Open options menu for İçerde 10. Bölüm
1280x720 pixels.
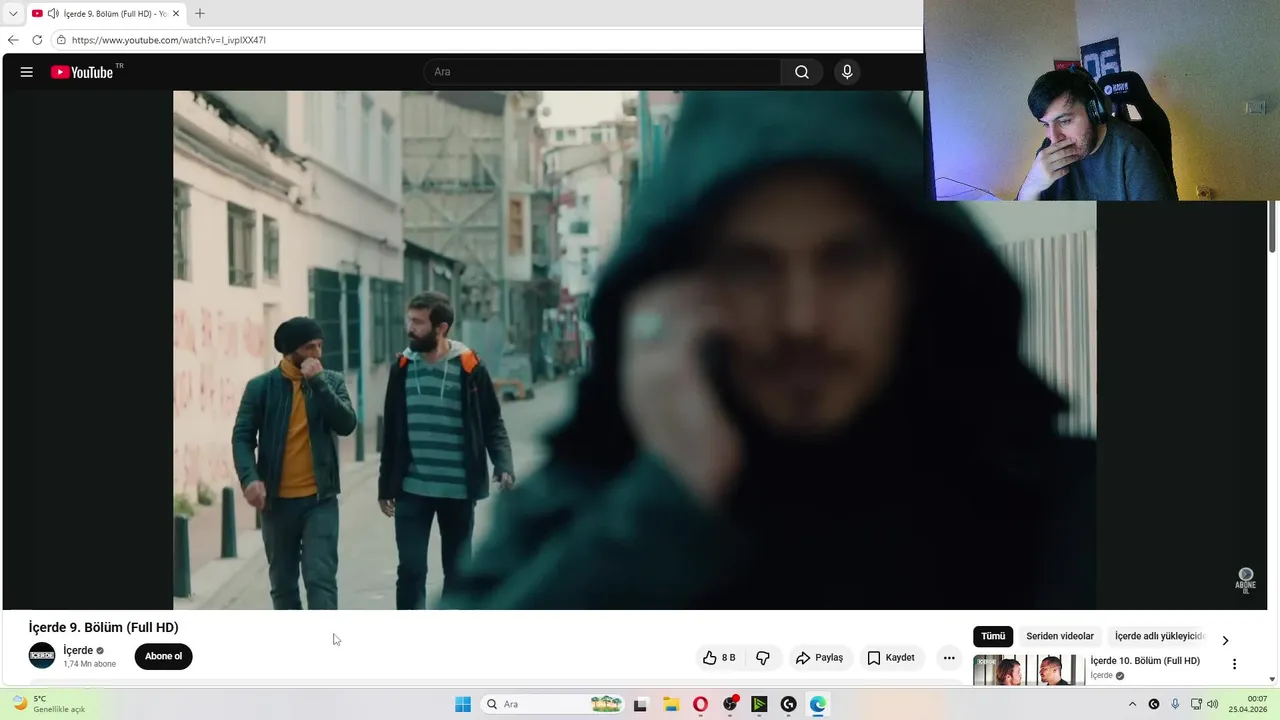[x=1234, y=664]
